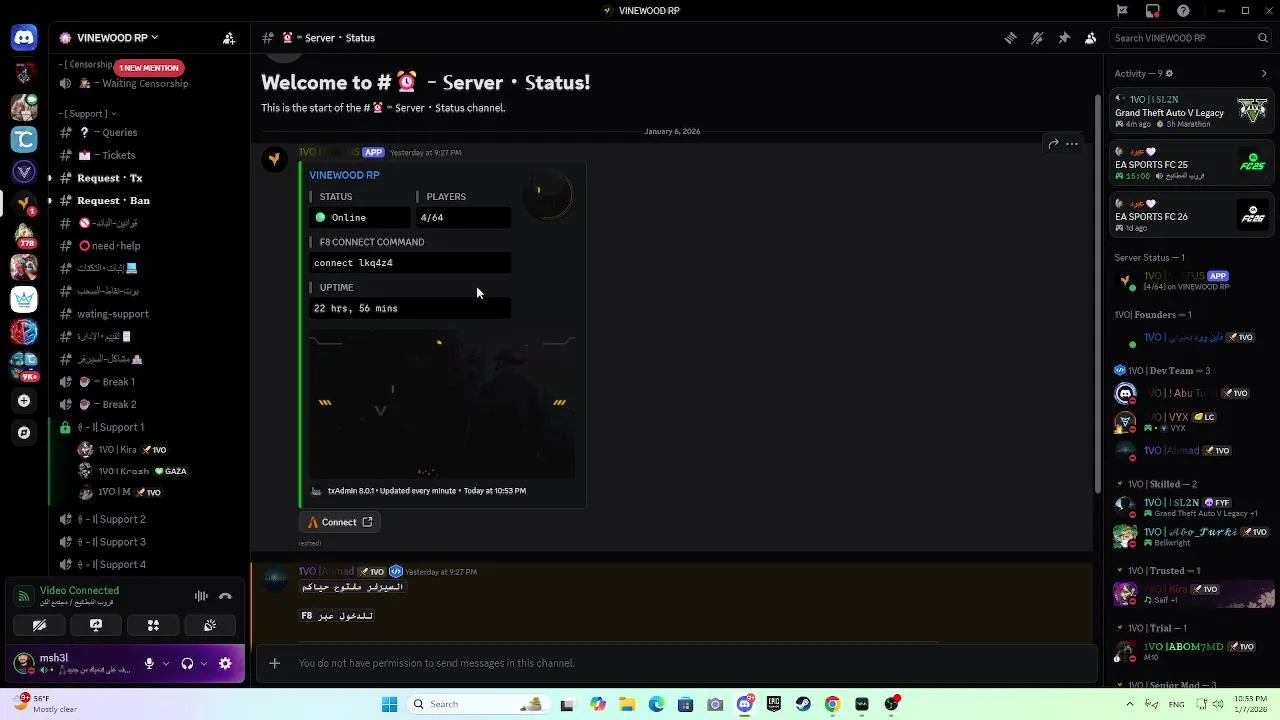Add a server plus icon
1280x720 pixels.
(x=24, y=401)
